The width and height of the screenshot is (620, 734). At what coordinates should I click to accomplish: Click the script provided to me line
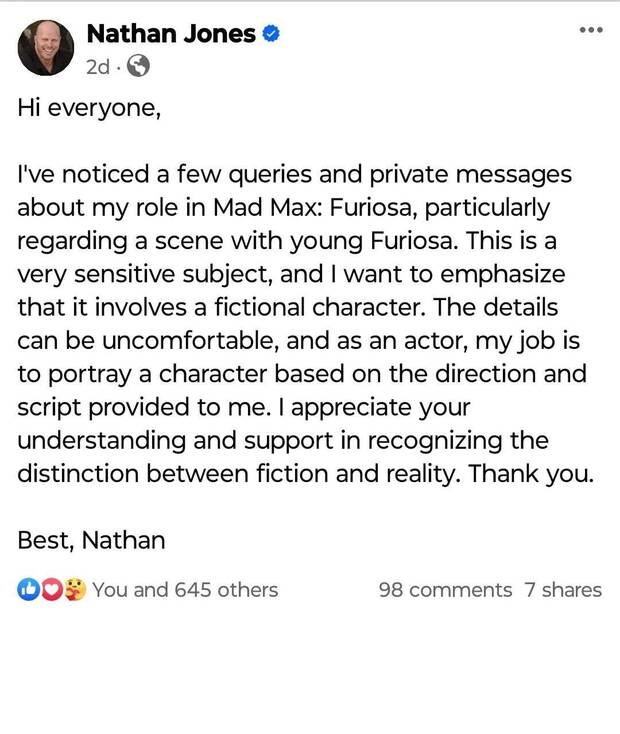tap(244, 407)
